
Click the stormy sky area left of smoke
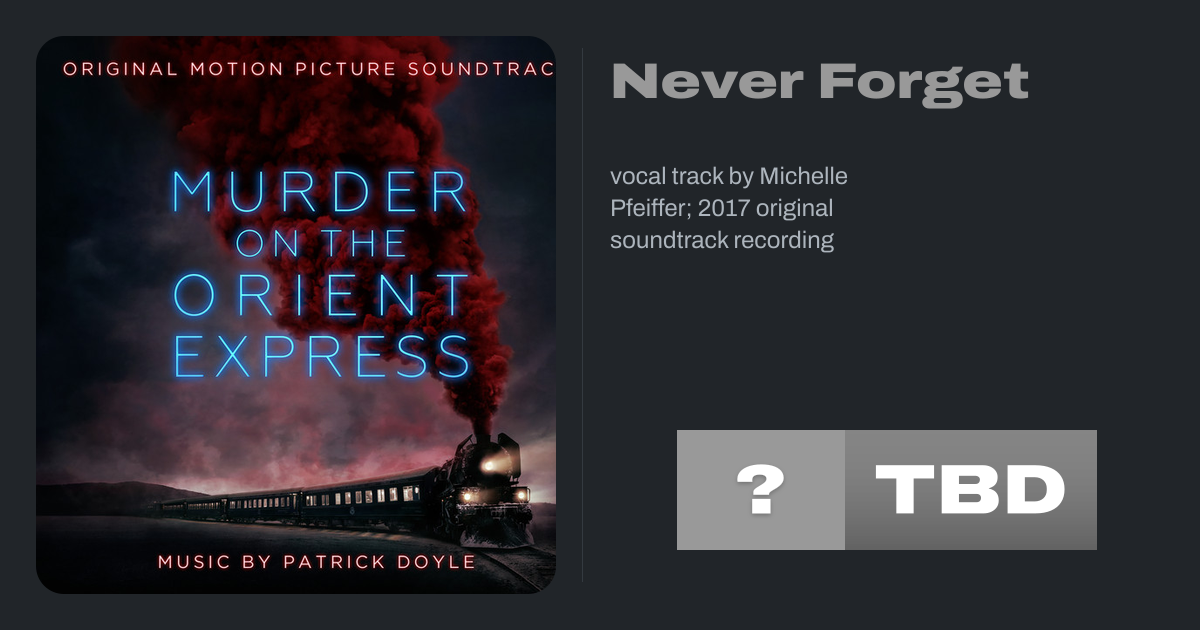(100, 250)
